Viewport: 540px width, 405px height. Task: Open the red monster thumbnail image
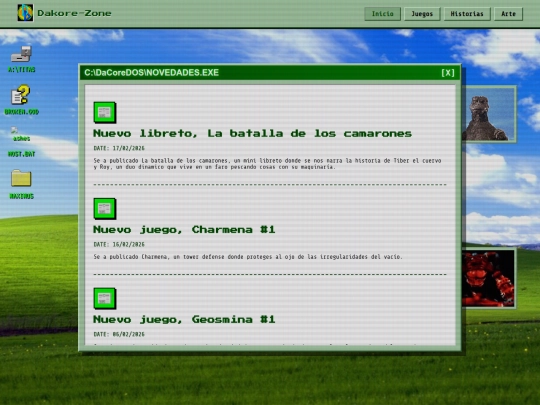pyautogui.click(x=488, y=278)
